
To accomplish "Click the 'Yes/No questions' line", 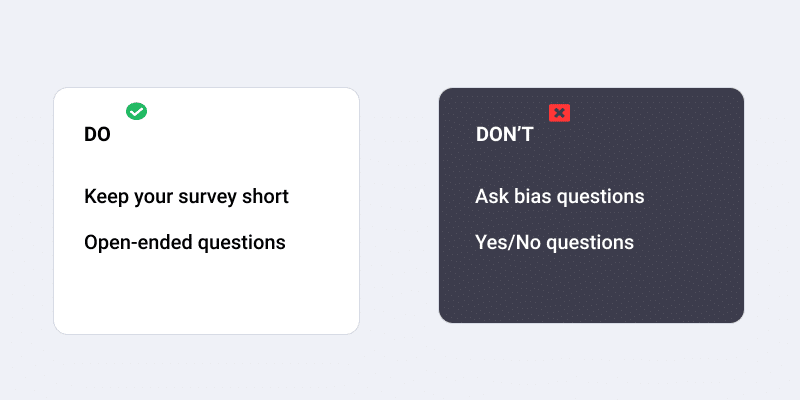I will 554,243.
